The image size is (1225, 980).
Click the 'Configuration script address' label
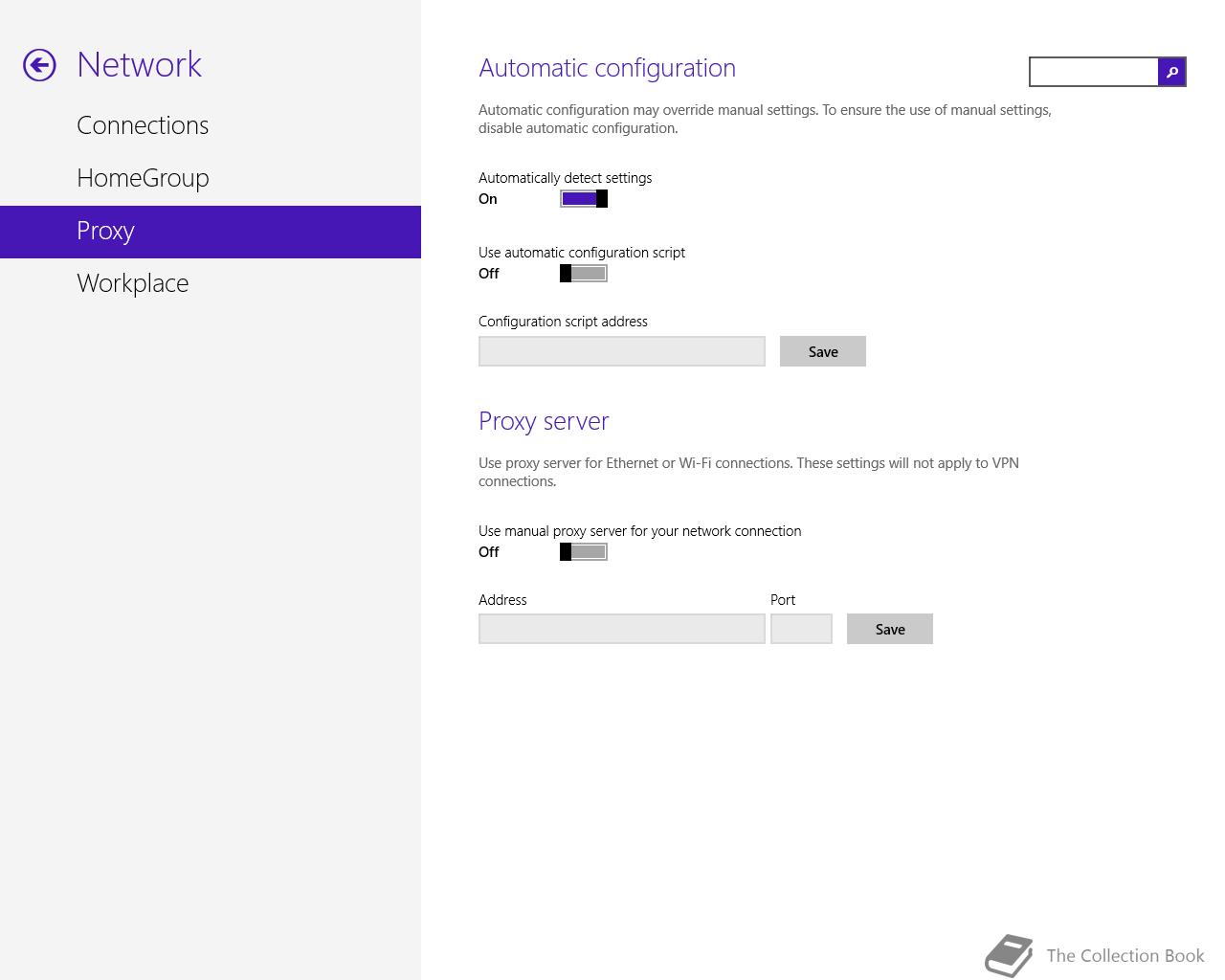click(x=563, y=322)
